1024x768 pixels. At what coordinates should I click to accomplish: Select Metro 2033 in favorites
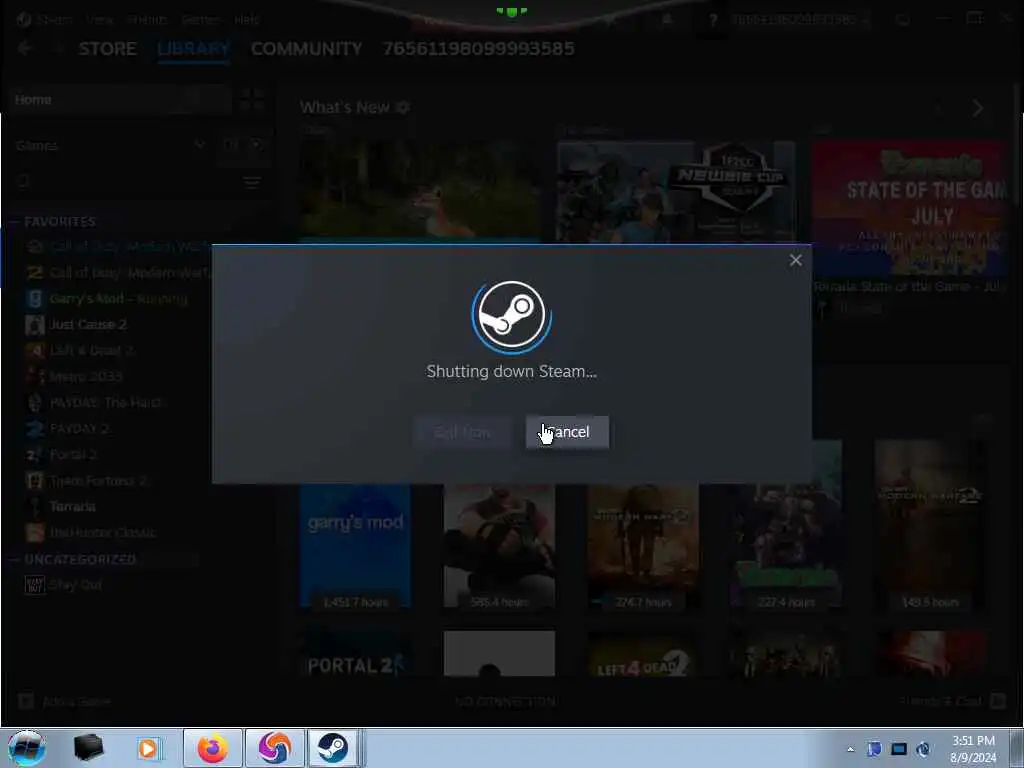pyautogui.click(x=86, y=377)
